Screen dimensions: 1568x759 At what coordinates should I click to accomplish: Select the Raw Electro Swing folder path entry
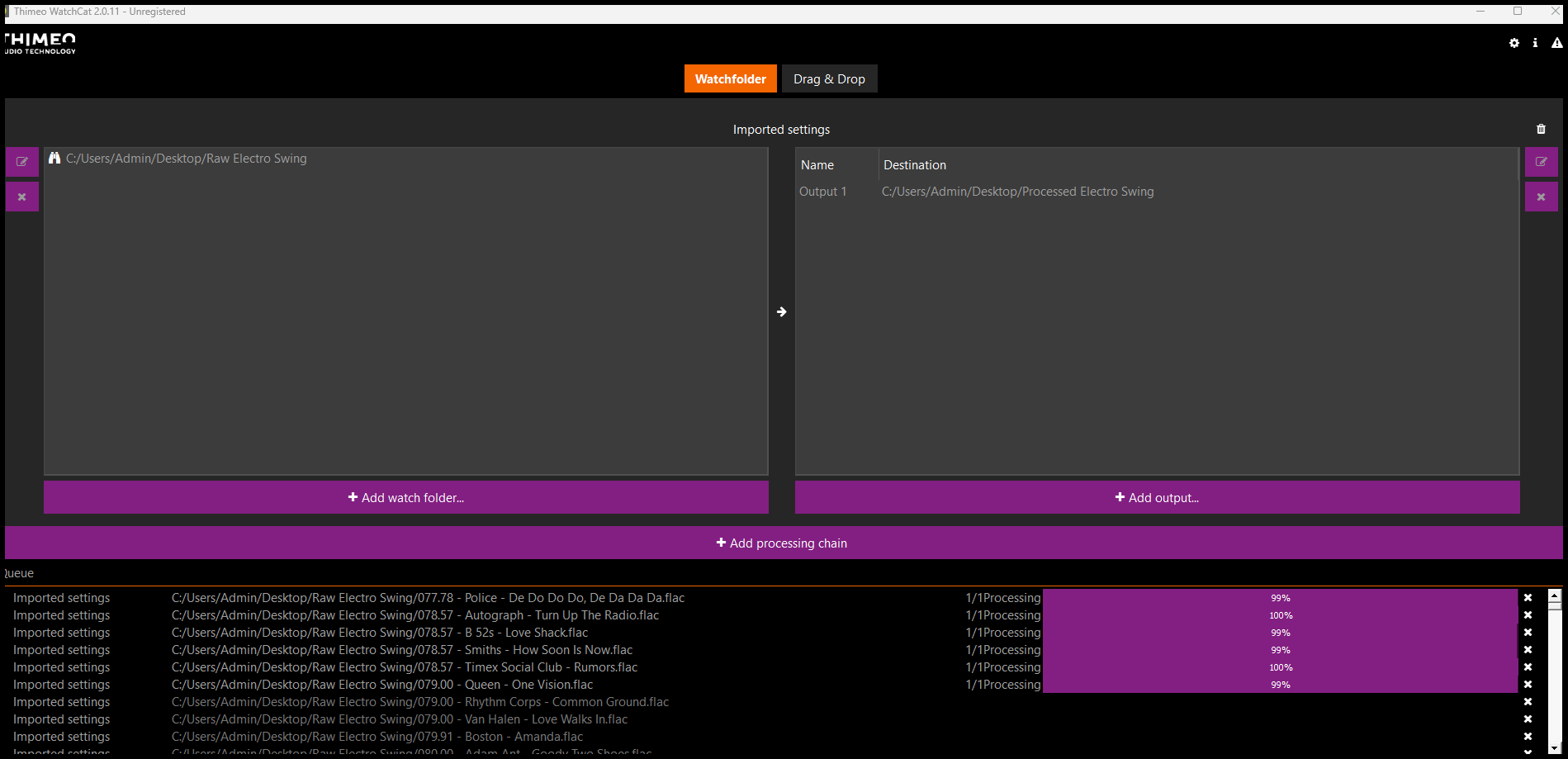pyautogui.click(x=186, y=159)
